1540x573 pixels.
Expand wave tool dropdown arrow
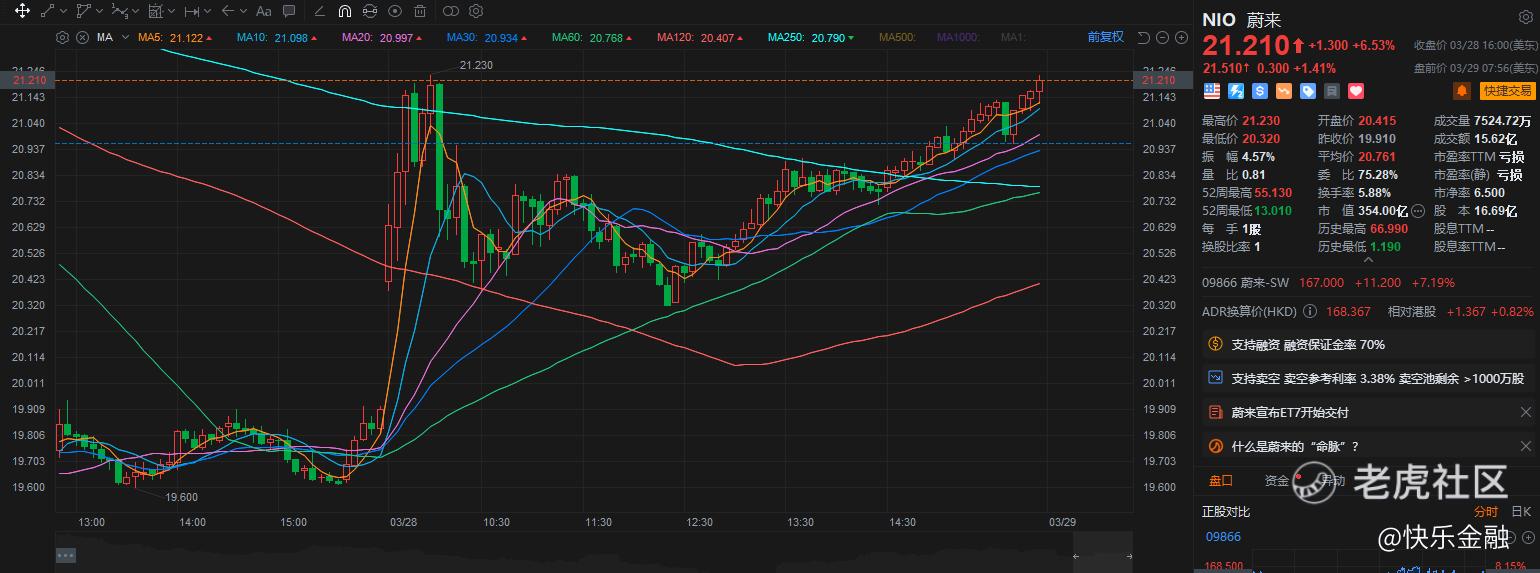click(136, 12)
